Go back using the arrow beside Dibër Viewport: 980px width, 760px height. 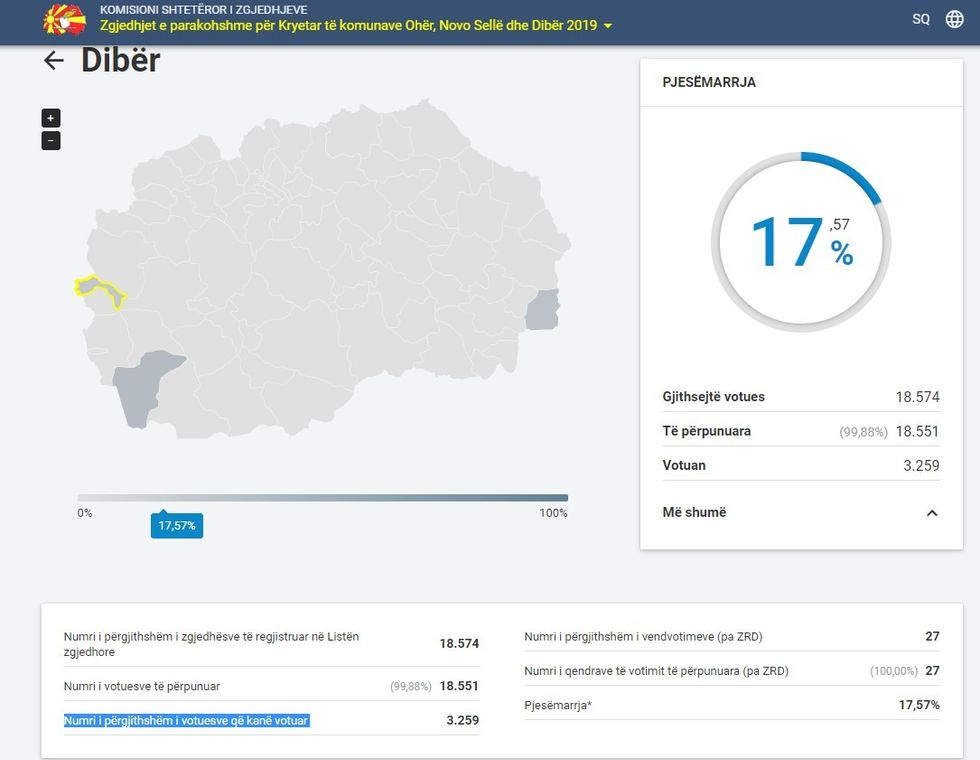[x=51, y=60]
